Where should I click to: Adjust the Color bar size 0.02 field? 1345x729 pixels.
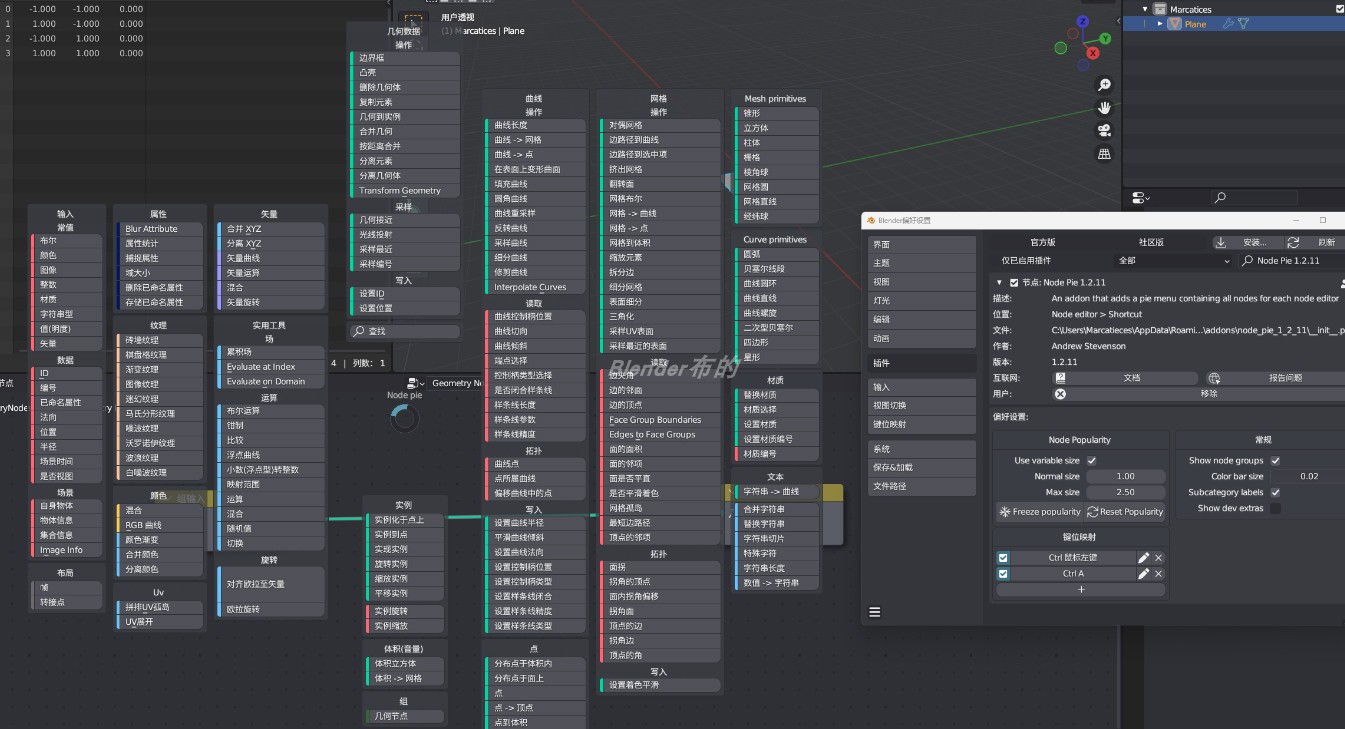click(1308, 477)
